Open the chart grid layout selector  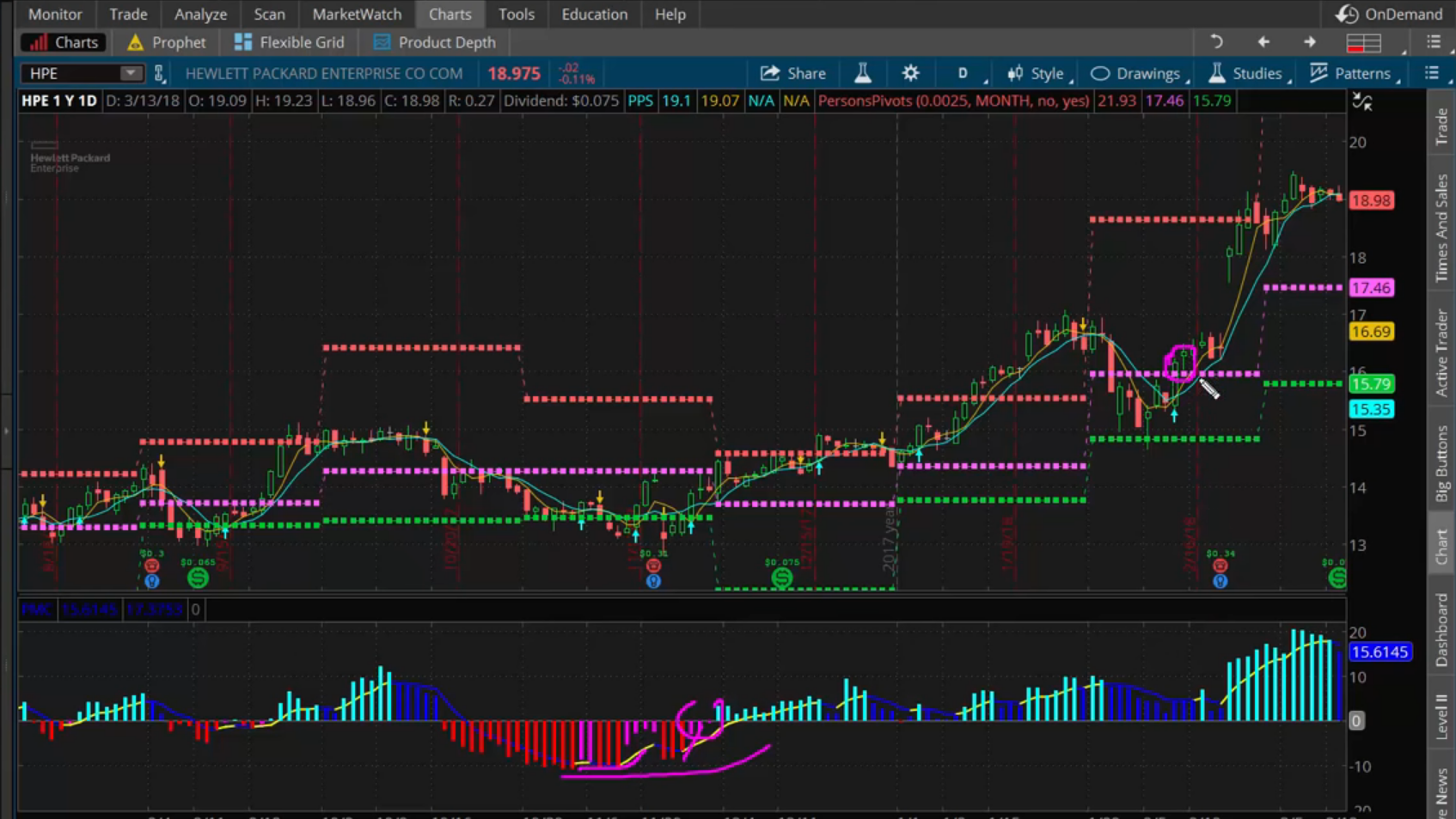(1364, 42)
